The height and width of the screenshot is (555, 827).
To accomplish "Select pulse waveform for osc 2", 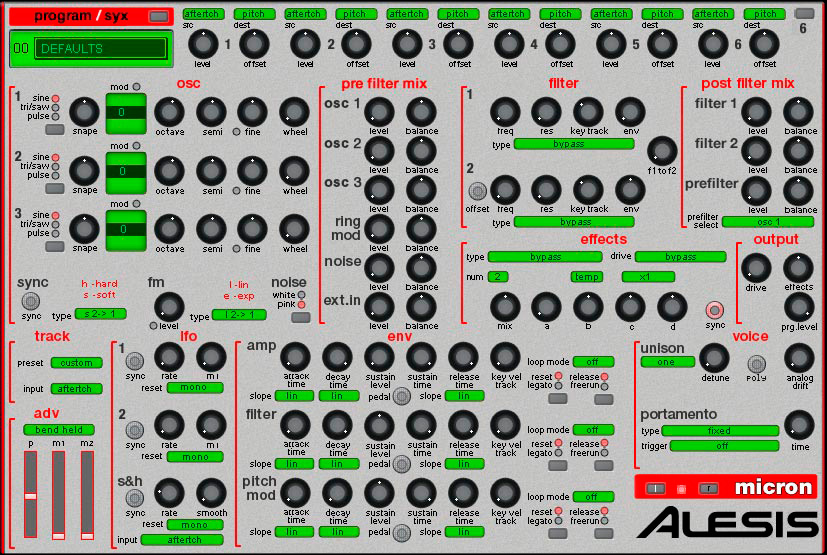I will pos(55,175).
